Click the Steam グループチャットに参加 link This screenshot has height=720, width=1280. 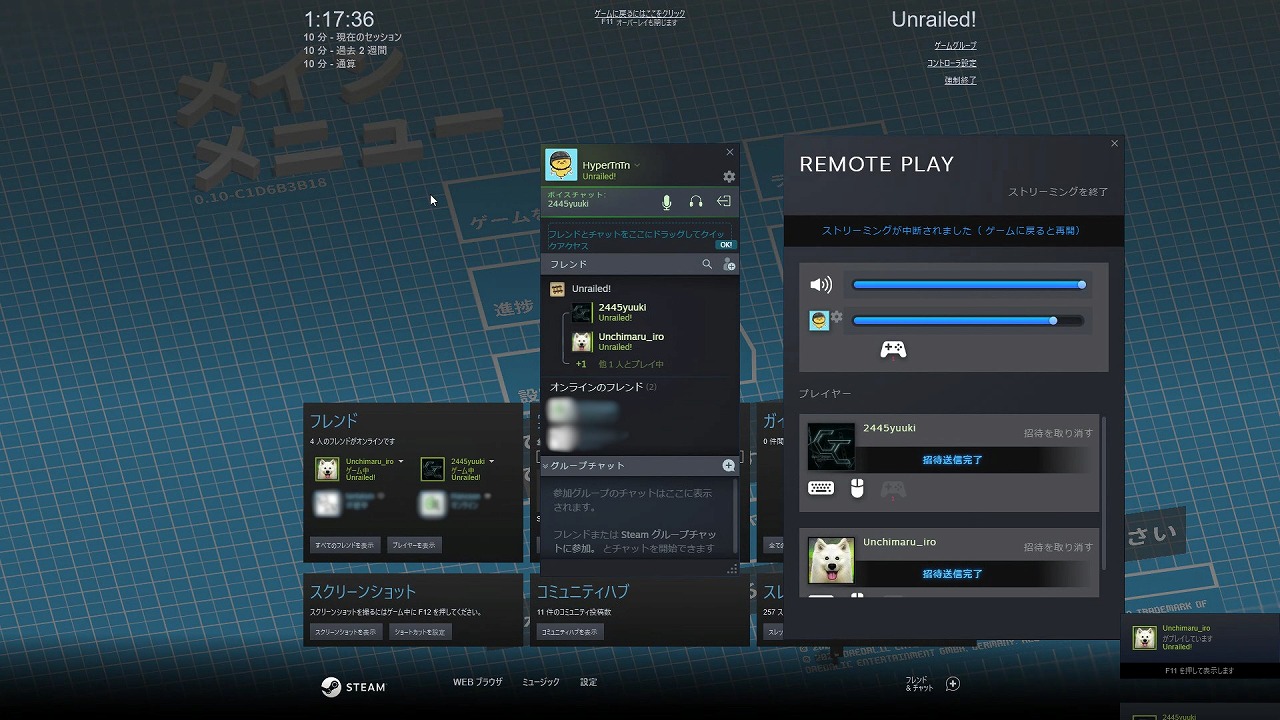click(x=635, y=541)
